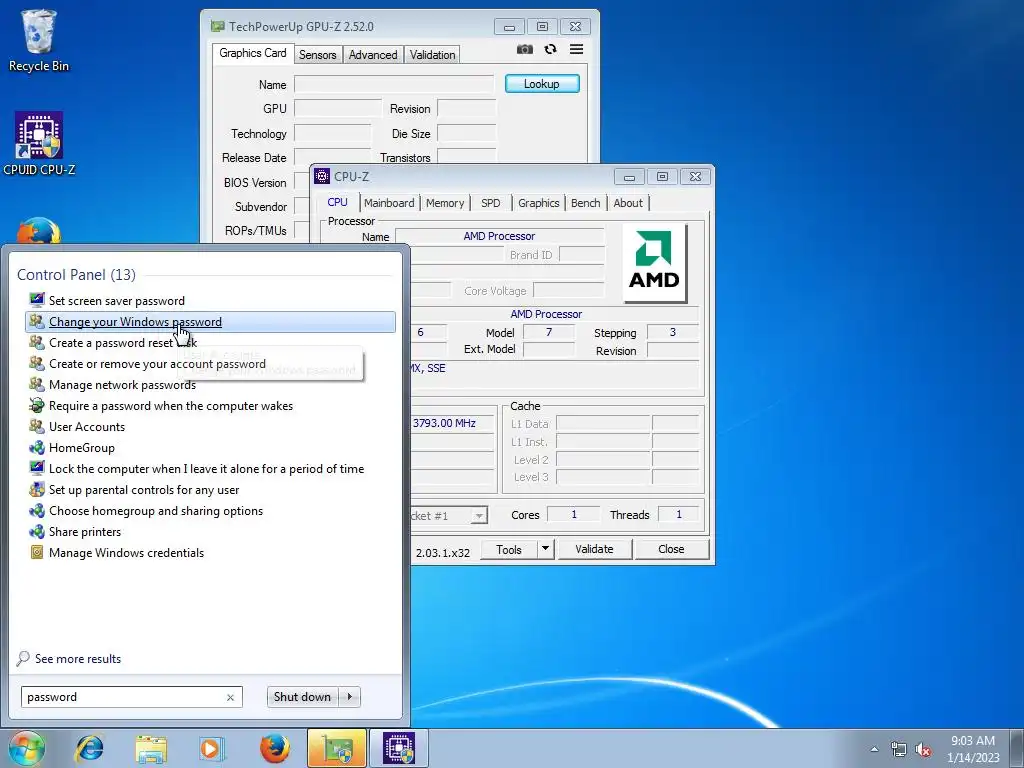The image size is (1024, 768).
Task: Open Lock the computer when I leave it alone
Action: coord(206,469)
